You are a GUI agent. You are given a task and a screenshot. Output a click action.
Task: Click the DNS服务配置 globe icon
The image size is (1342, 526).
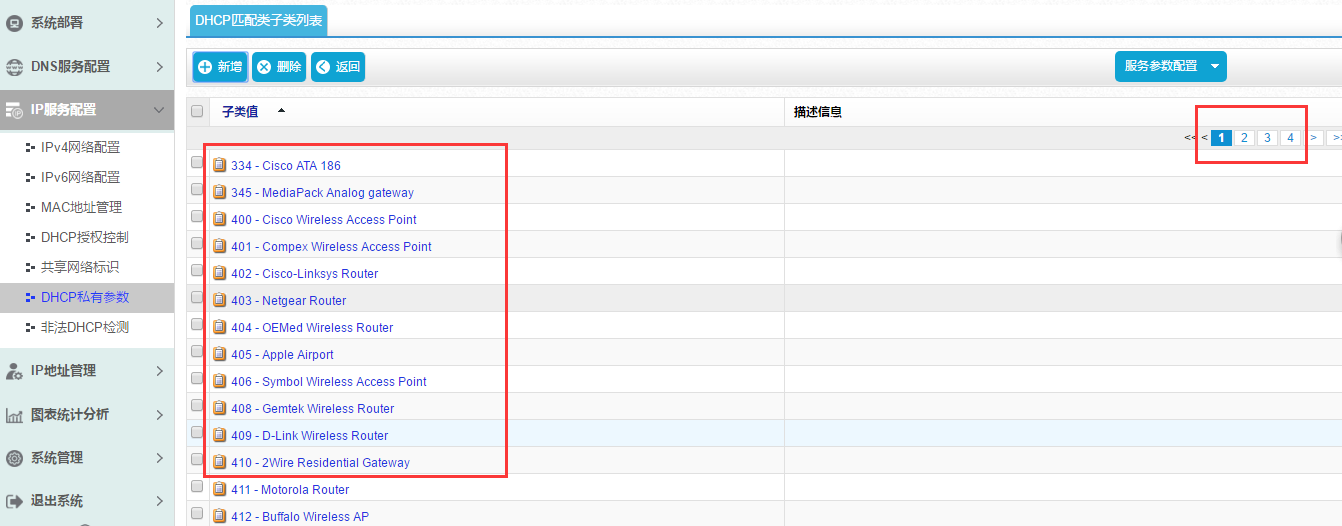coord(14,67)
